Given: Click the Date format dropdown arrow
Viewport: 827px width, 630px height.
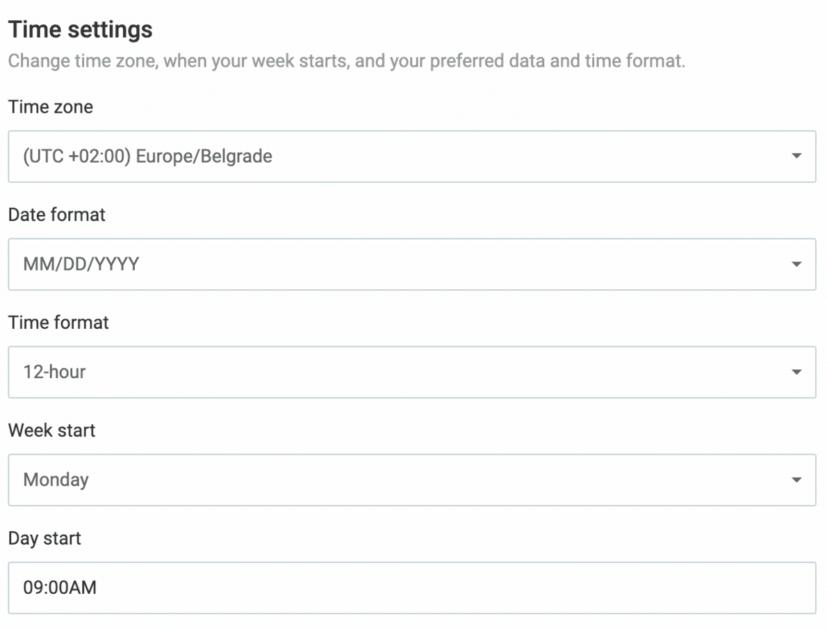Looking at the screenshot, I should 796,264.
